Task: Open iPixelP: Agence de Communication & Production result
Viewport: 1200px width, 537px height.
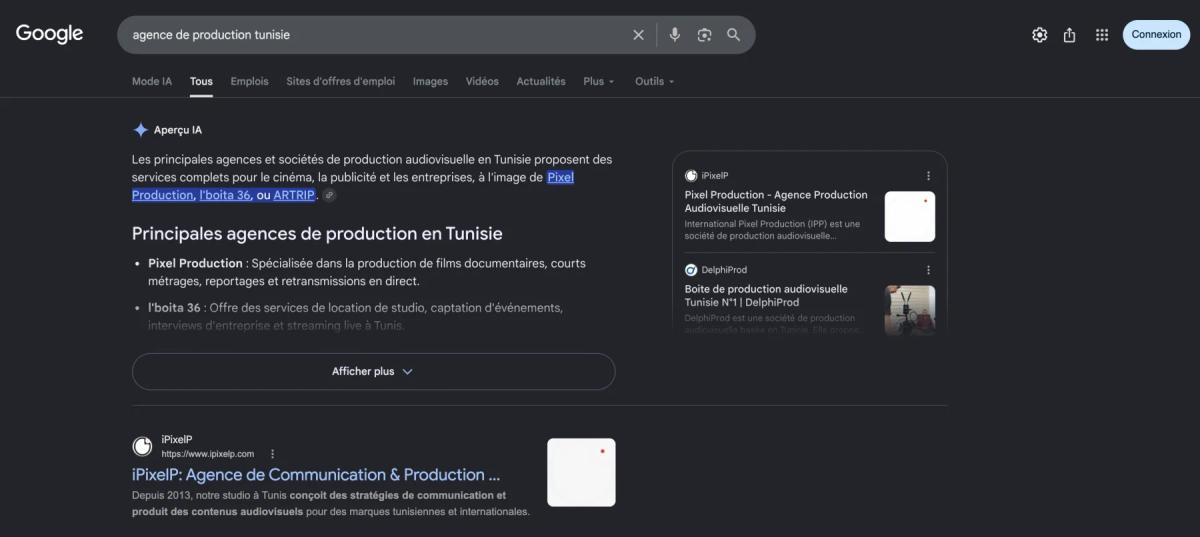Action: (316, 475)
